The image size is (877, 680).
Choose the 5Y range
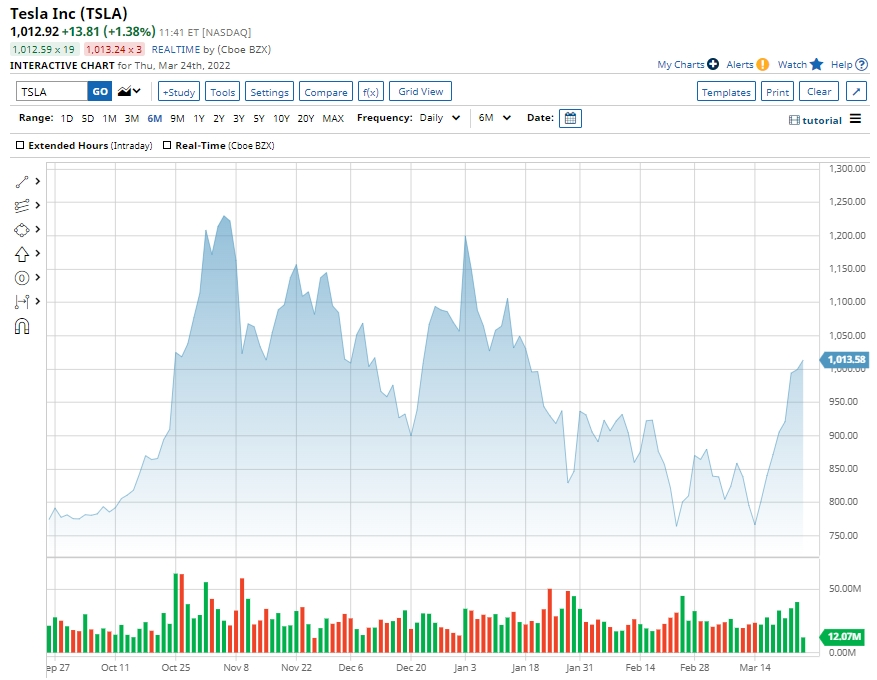(259, 119)
